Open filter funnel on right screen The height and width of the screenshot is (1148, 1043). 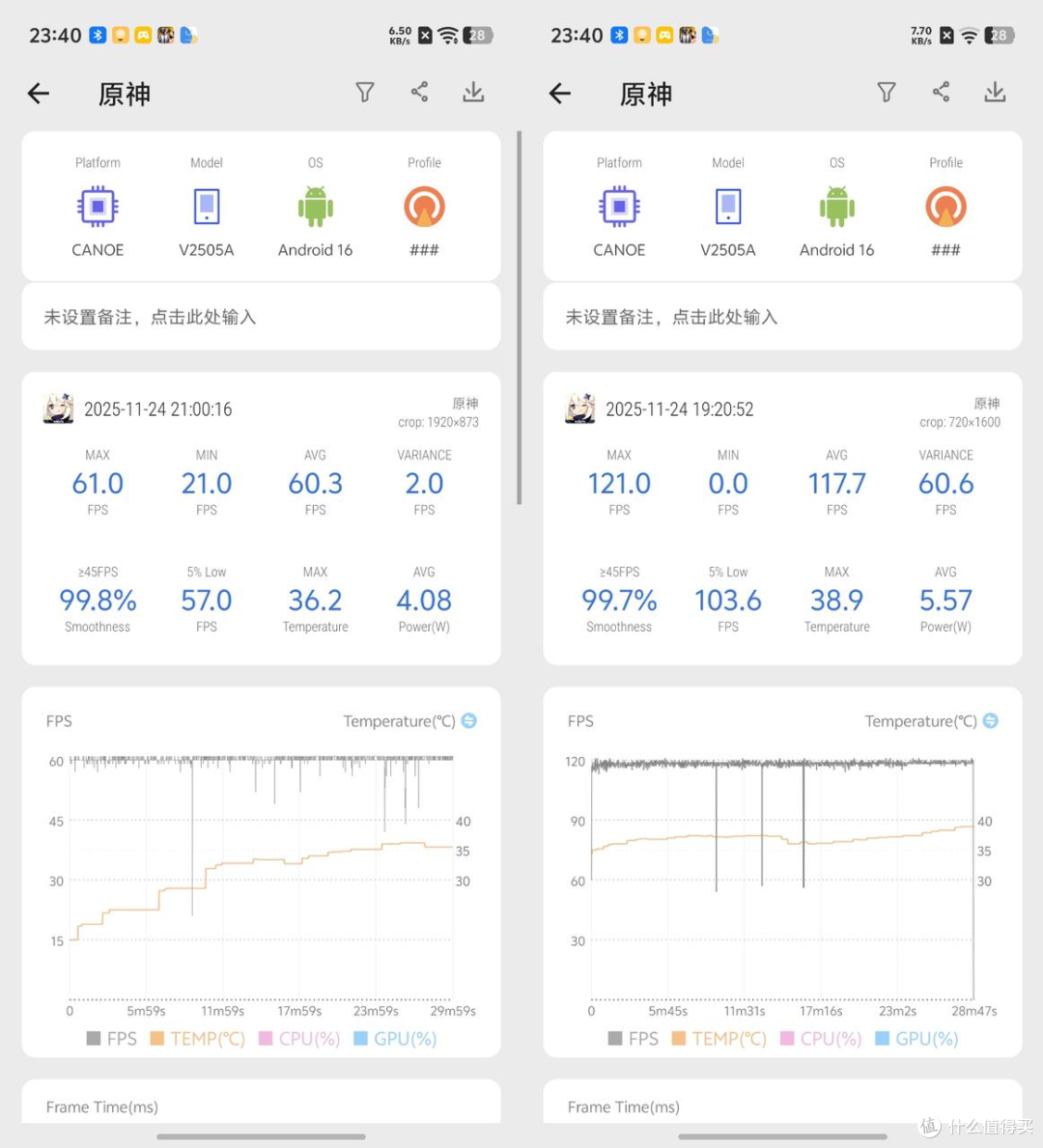[887, 93]
